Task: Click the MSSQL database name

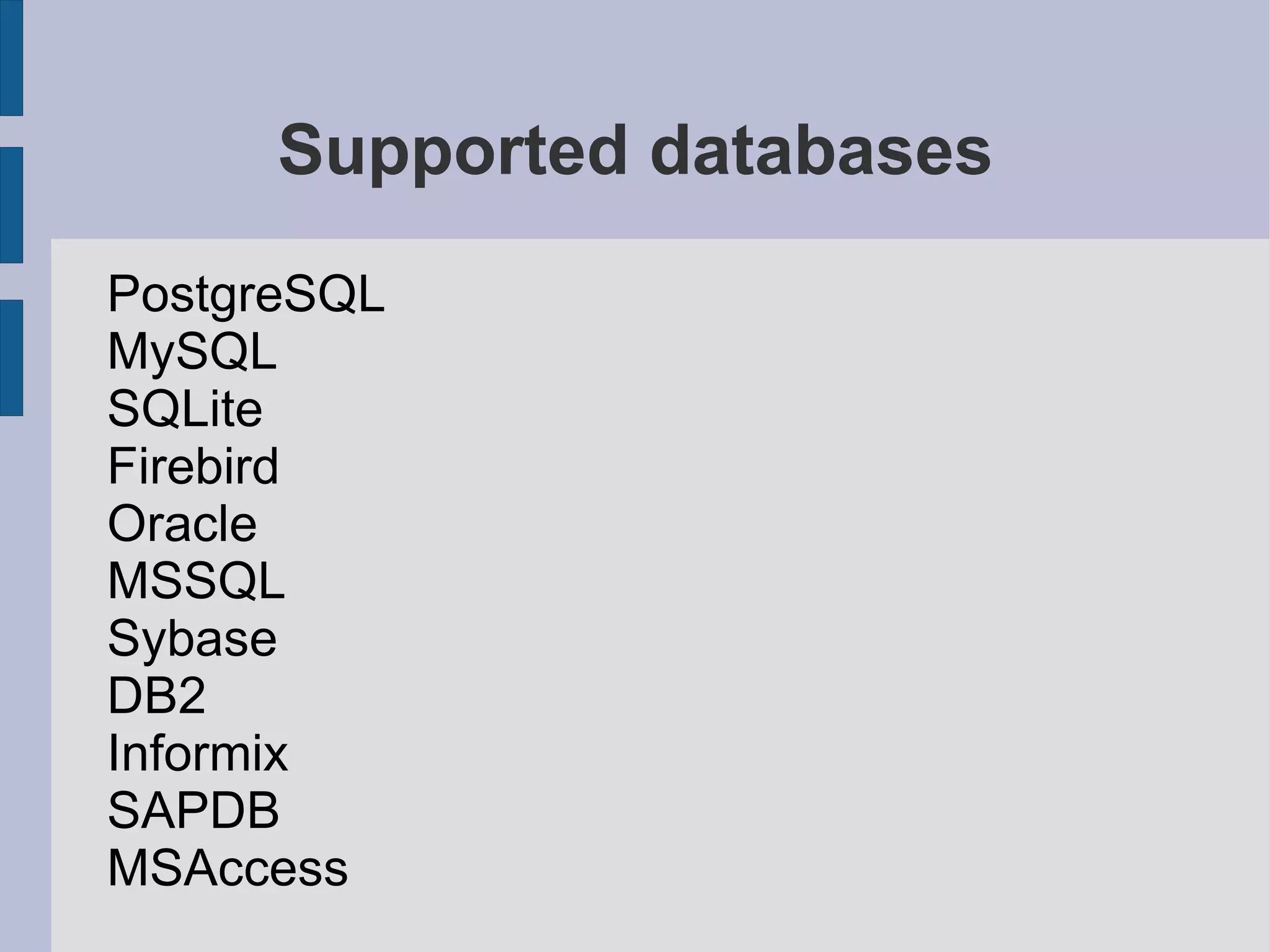Action: [x=197, y=581]
